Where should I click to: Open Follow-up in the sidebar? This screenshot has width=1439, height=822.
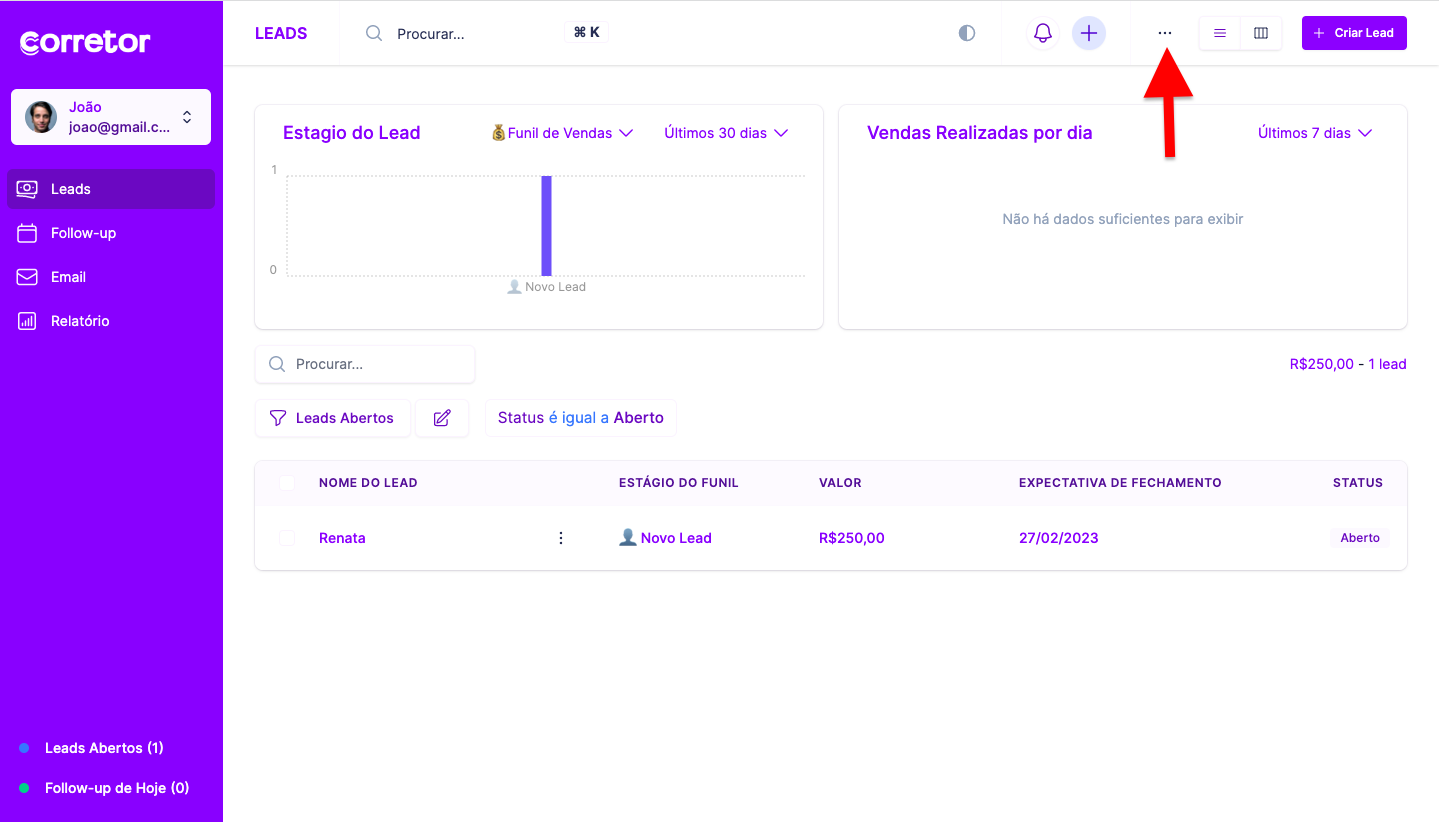pos(83,233)
